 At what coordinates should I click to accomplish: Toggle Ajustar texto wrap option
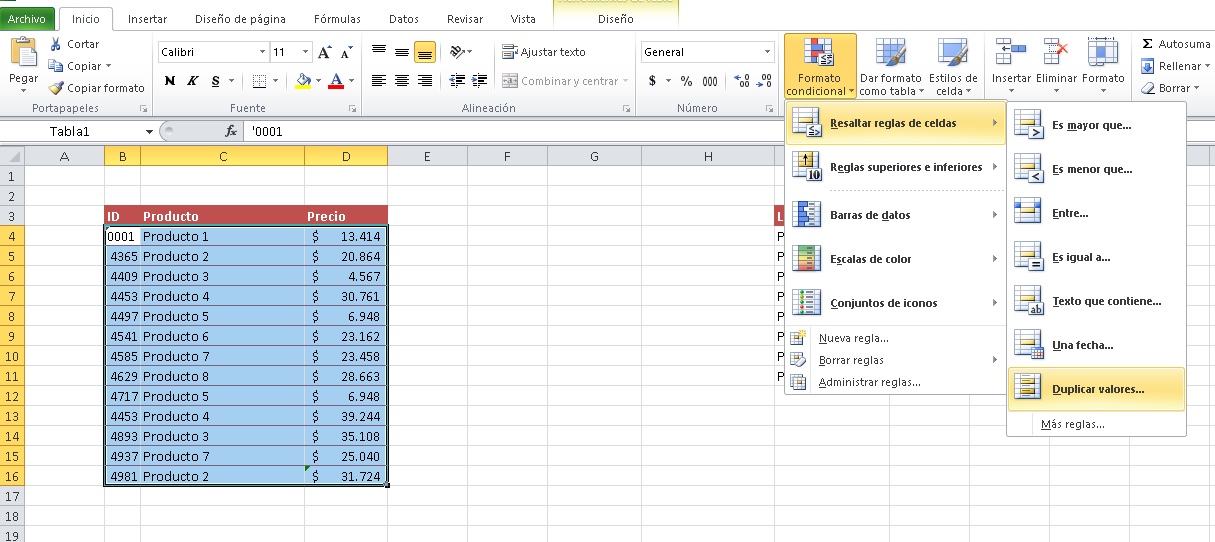point(544,52)
